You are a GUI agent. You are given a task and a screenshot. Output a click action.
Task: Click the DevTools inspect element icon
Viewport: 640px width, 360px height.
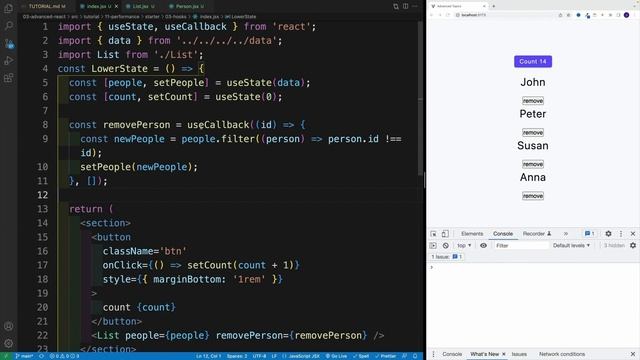pyautogui.click(x=433, y=234)
